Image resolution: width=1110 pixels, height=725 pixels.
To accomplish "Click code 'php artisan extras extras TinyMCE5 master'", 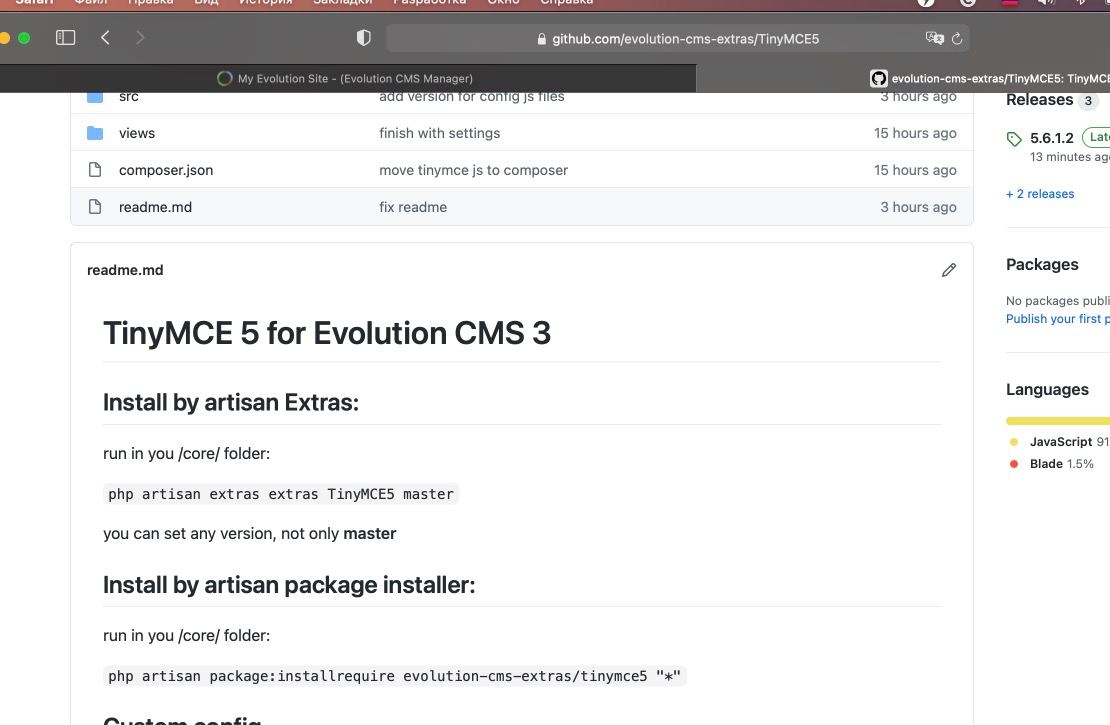I will point(281,494).
